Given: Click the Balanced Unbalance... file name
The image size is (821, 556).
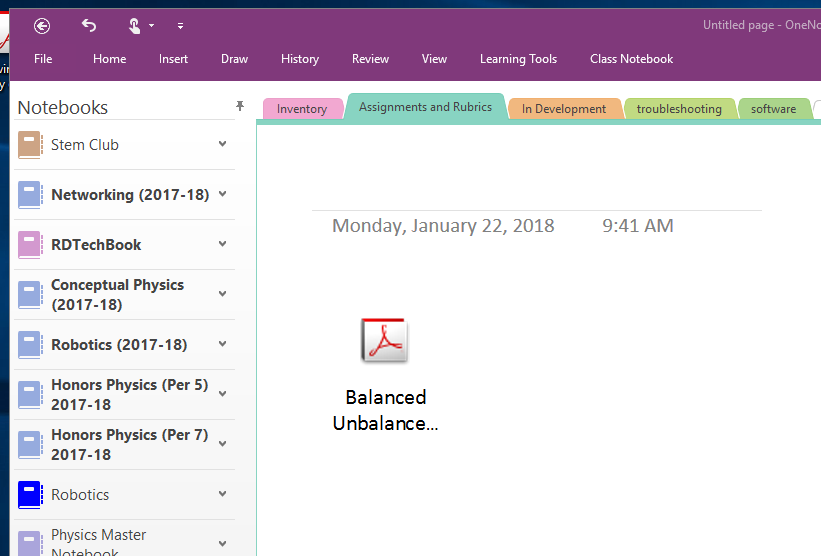Looking at the screenshot, I should point(385,410).
